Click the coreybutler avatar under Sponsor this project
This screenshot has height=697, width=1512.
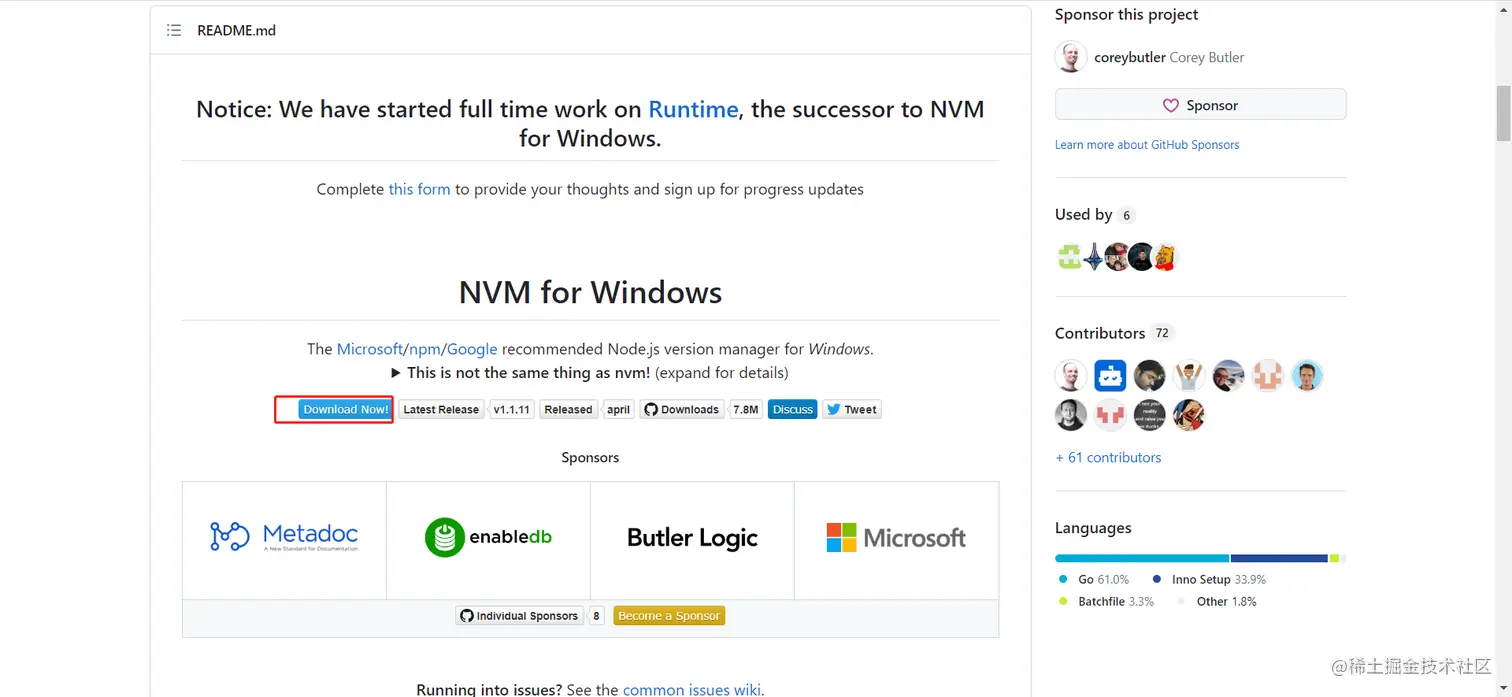(1071, 57)
